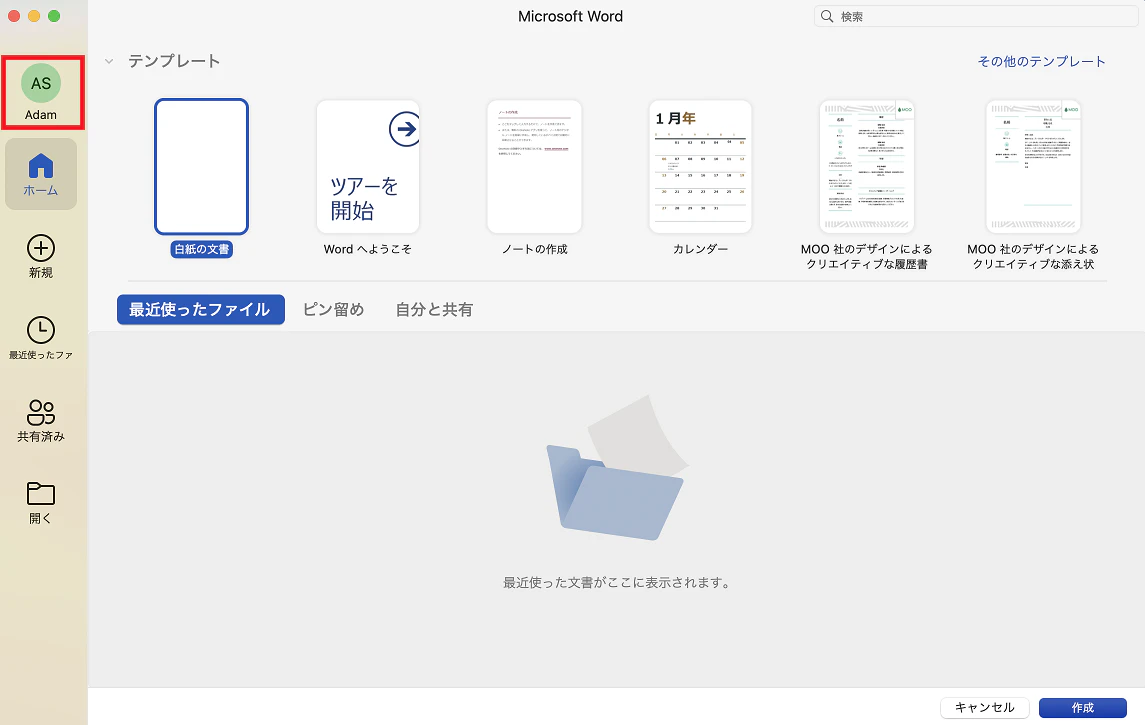Image resolution: width=1145 pixels, height=725 pixels.
Task: Switch to the ピン留め tab
Action: (334, 310)
